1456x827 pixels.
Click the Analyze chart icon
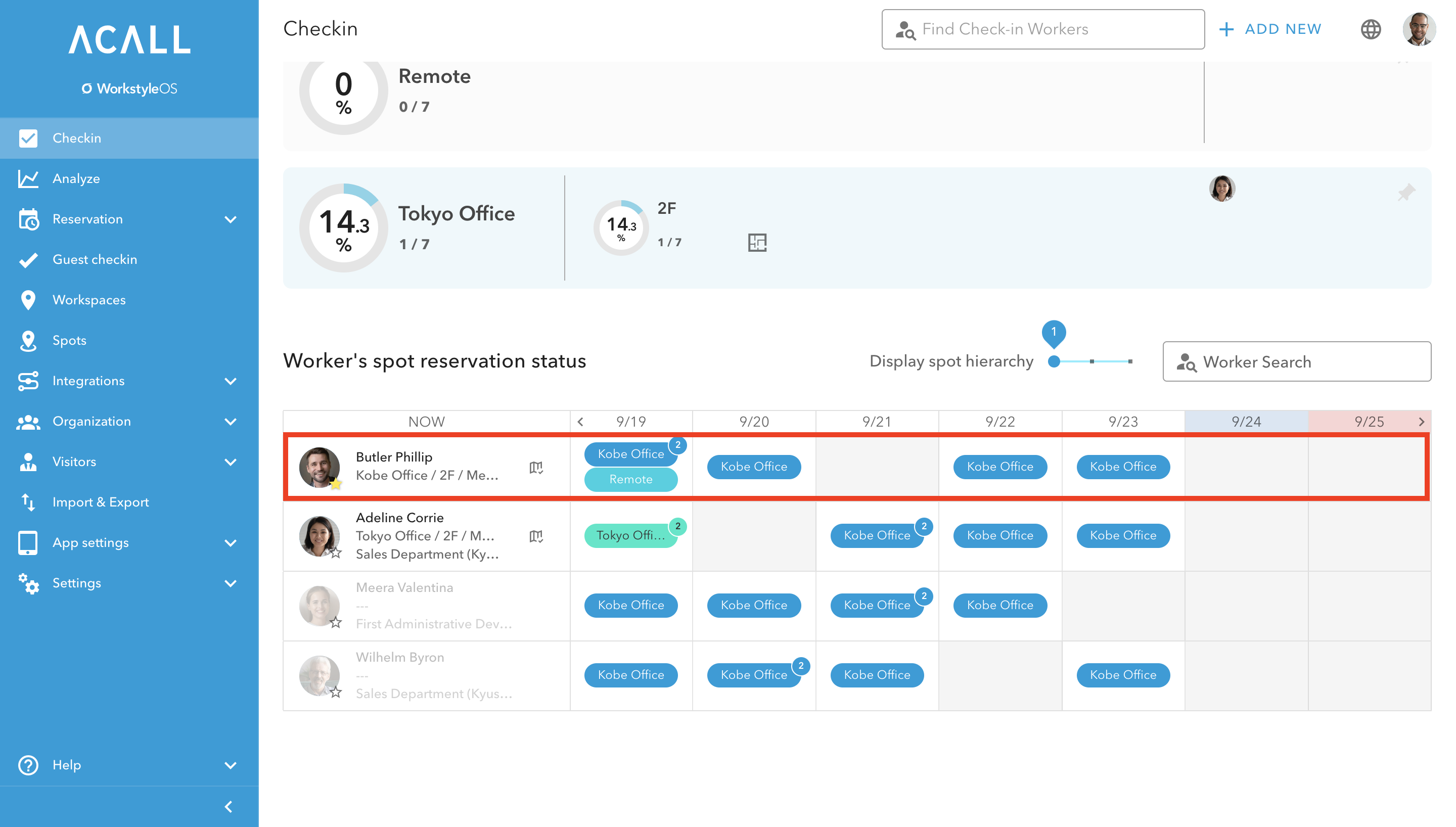(28, 178)
